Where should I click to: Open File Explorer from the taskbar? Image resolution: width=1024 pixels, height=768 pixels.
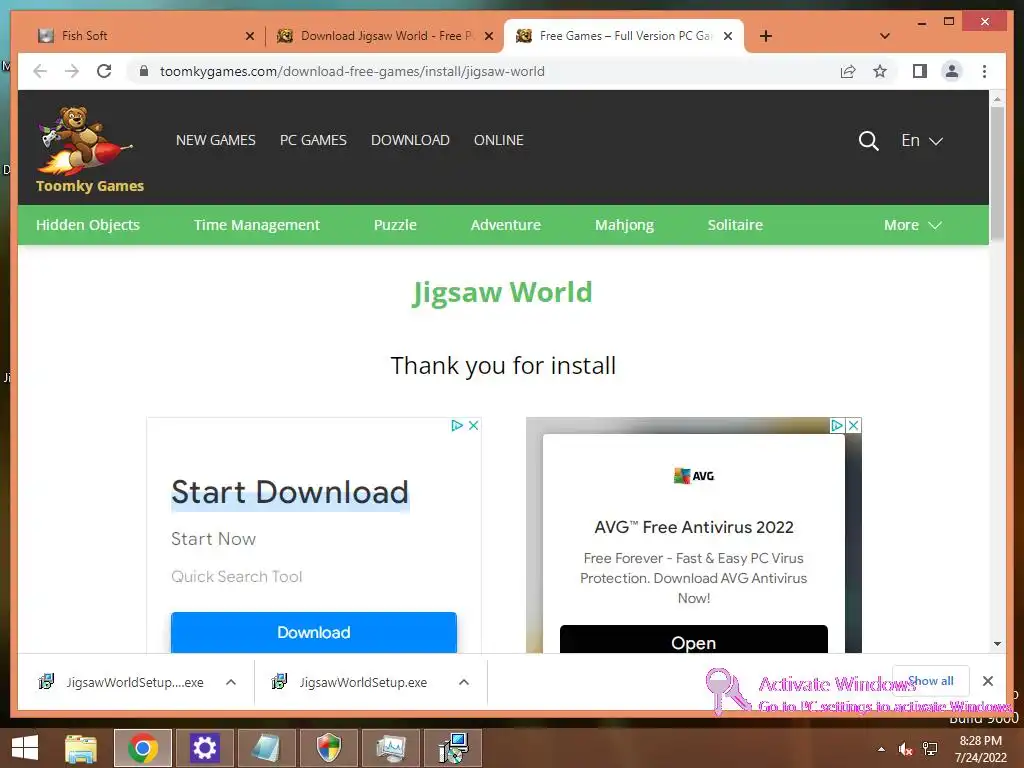pyautogui.click(x=81, y=748)
